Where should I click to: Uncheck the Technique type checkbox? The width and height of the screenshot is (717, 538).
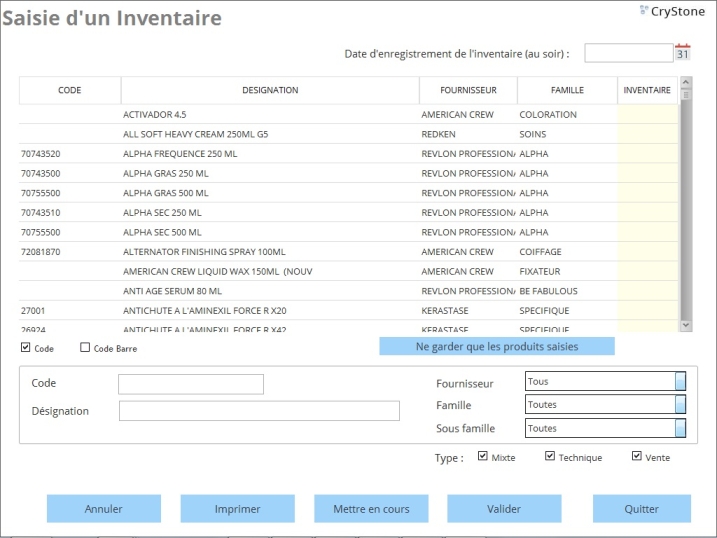coord(550,456)
